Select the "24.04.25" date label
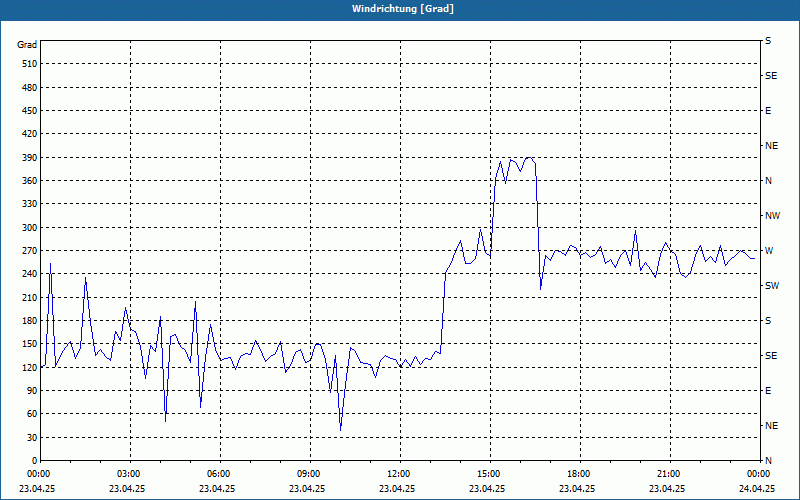 pos(757,488)
